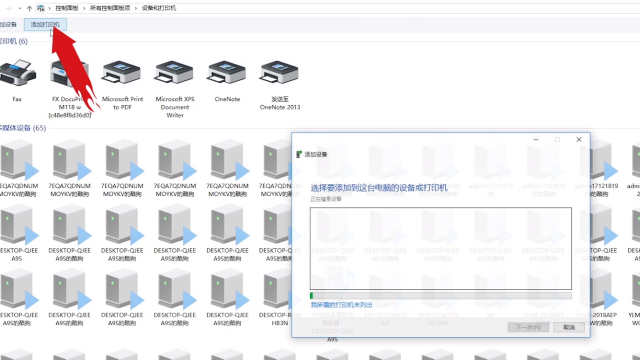This screenshot has height=360, width=640.
Task: Navigate to 所有控制面板项 breadcrumb
Action: [110, 8]
